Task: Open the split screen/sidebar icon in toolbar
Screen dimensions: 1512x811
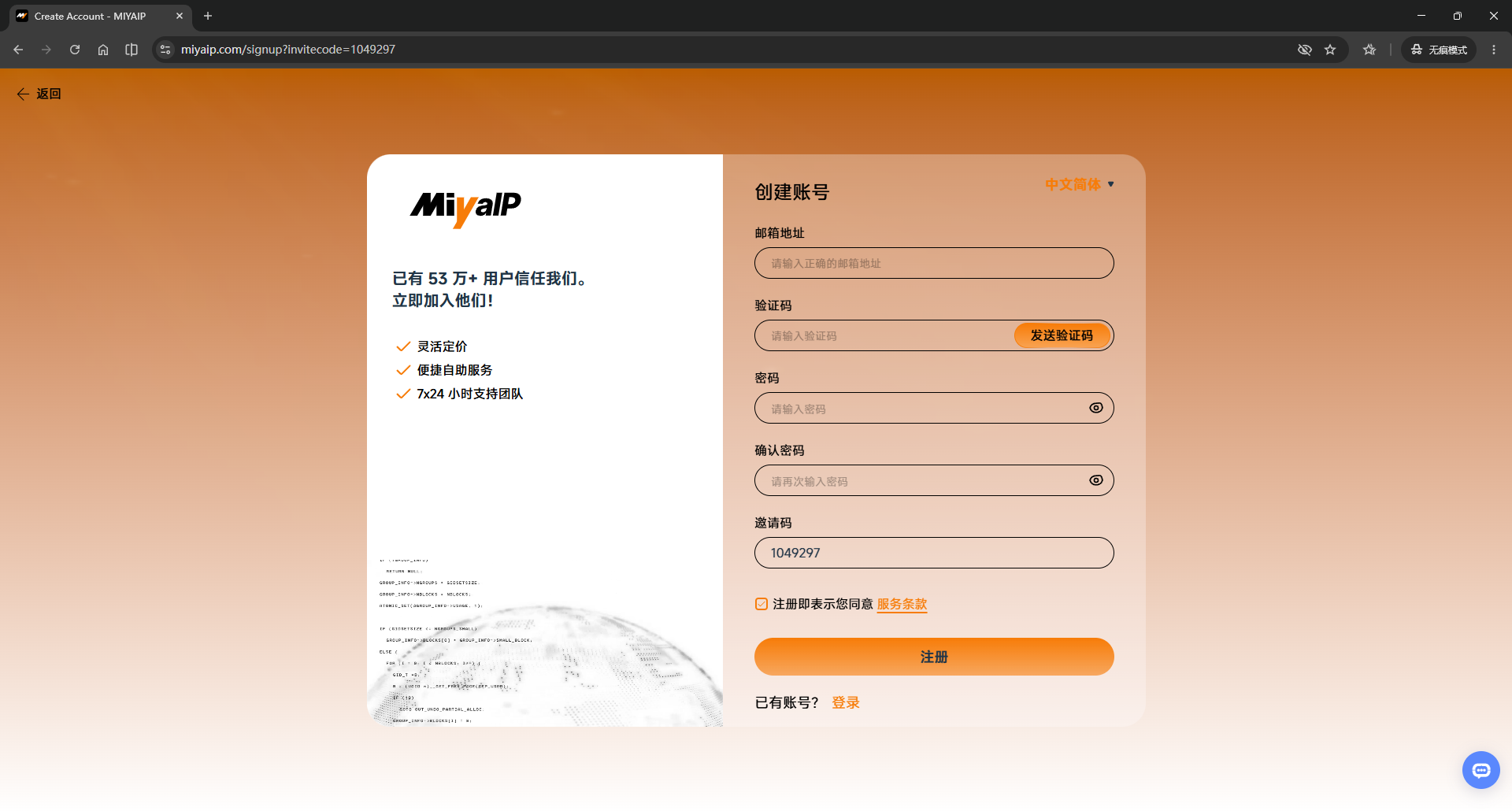Action: point(132,50)
